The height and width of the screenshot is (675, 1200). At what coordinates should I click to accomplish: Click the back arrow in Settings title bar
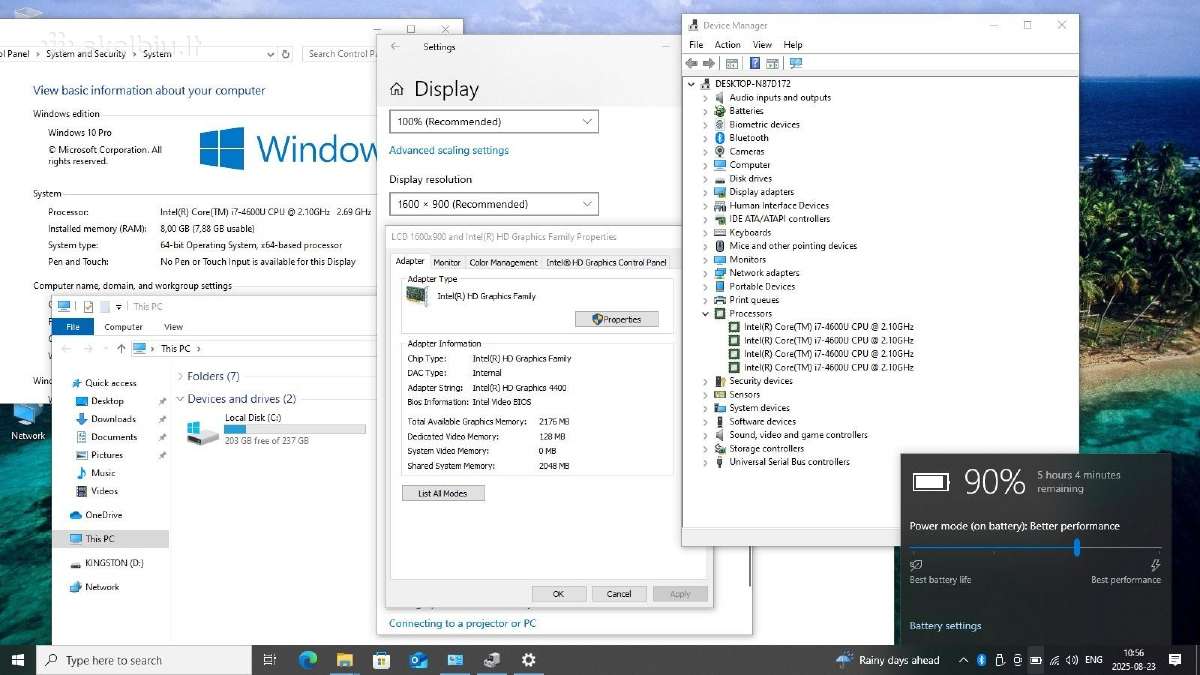click(x=395, y=47)
